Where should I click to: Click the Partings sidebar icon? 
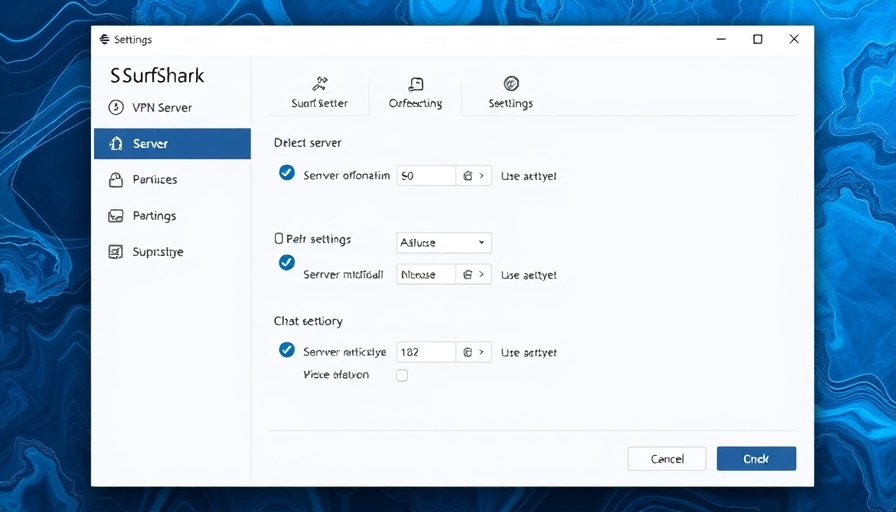pyautogui.click(x=115, y=216)
